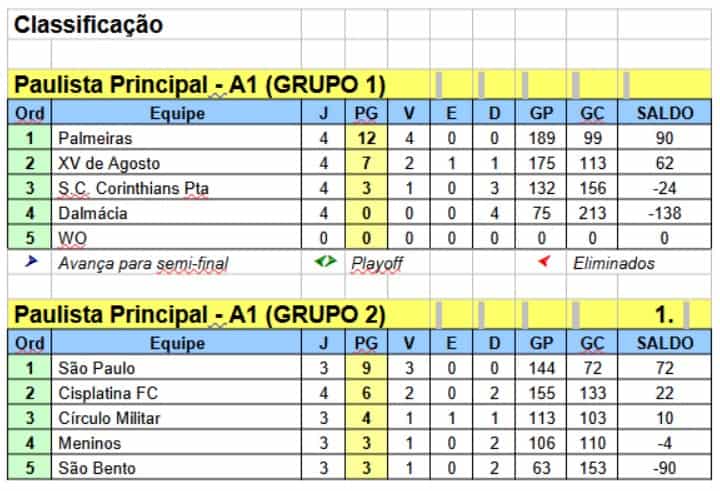Viewport: 720px width, 491px height.
Task: Click the Eliminados legend text
Action: pos(614,264)
